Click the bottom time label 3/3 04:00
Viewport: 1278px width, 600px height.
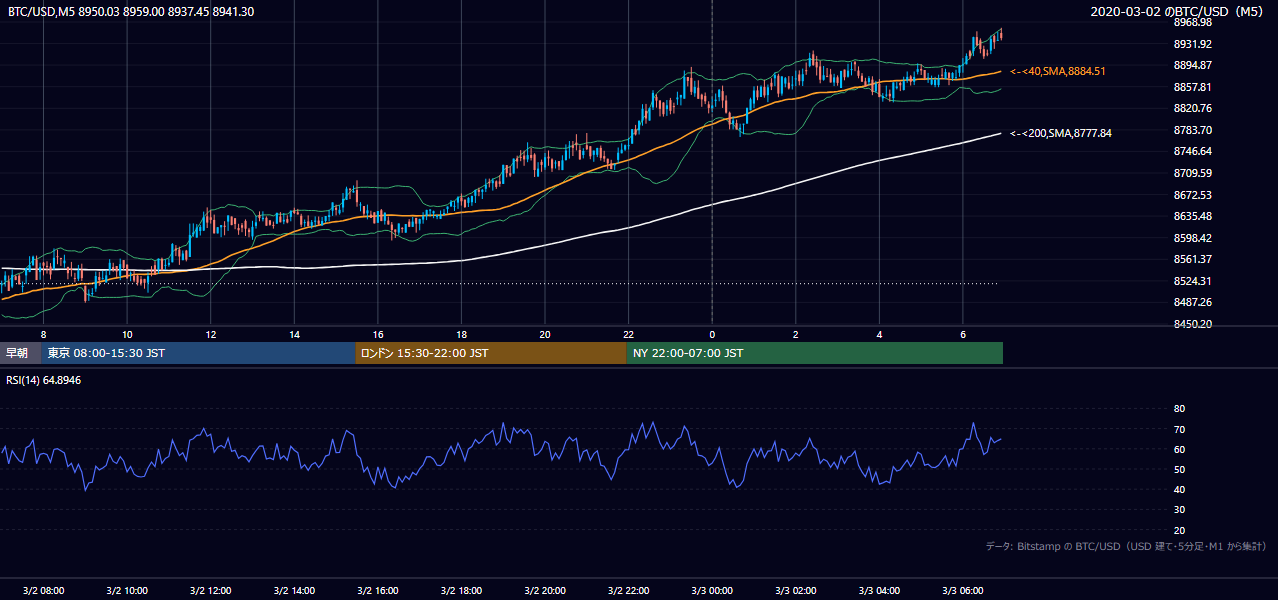click(x=878, y=591)
